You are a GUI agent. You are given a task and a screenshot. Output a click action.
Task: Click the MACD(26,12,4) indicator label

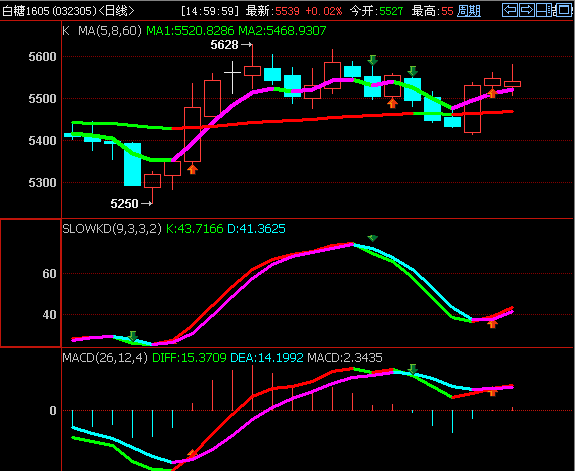click(x=105, y=357)
